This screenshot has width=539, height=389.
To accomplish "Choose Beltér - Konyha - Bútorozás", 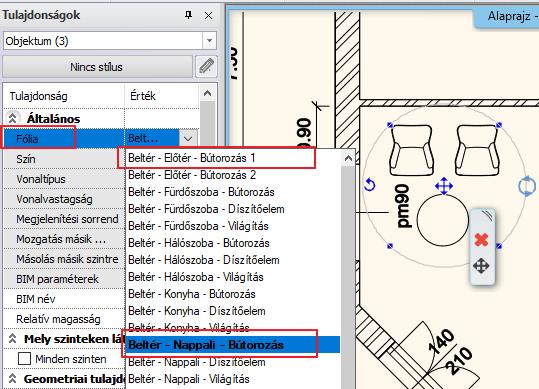I will (x=234, y=294).
